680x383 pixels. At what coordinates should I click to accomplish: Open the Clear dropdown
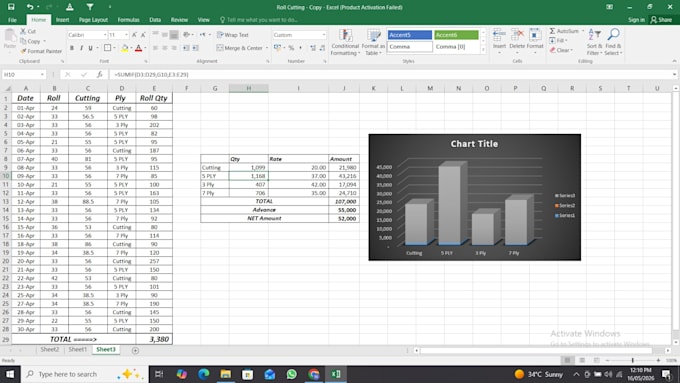tap(561, 50)
